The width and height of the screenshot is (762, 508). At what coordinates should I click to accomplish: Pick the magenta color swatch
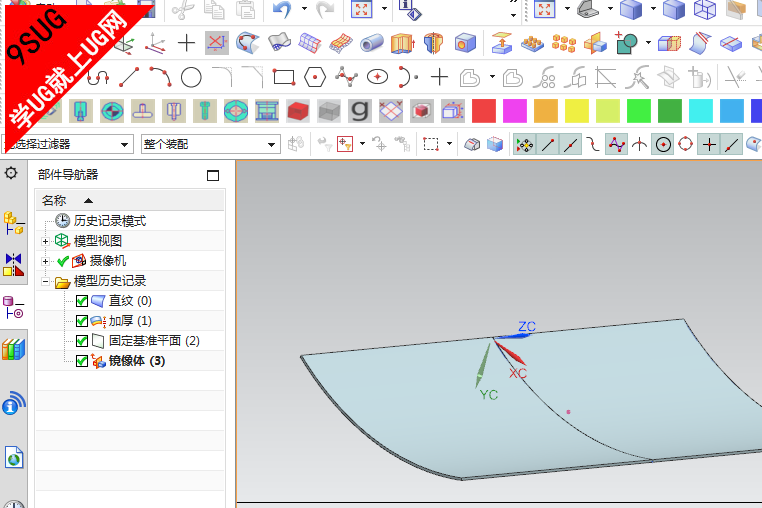click(515, 111)
